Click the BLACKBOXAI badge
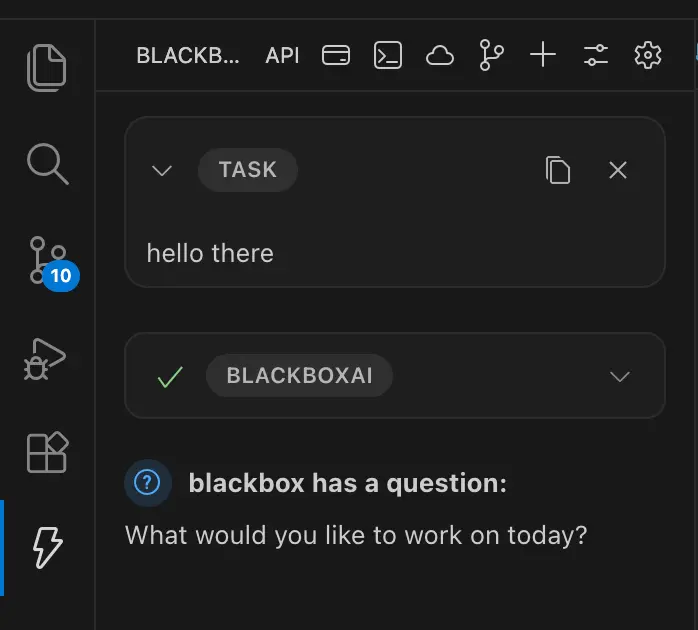The height and width of the screenshot is (630, 698). [299, 375]
